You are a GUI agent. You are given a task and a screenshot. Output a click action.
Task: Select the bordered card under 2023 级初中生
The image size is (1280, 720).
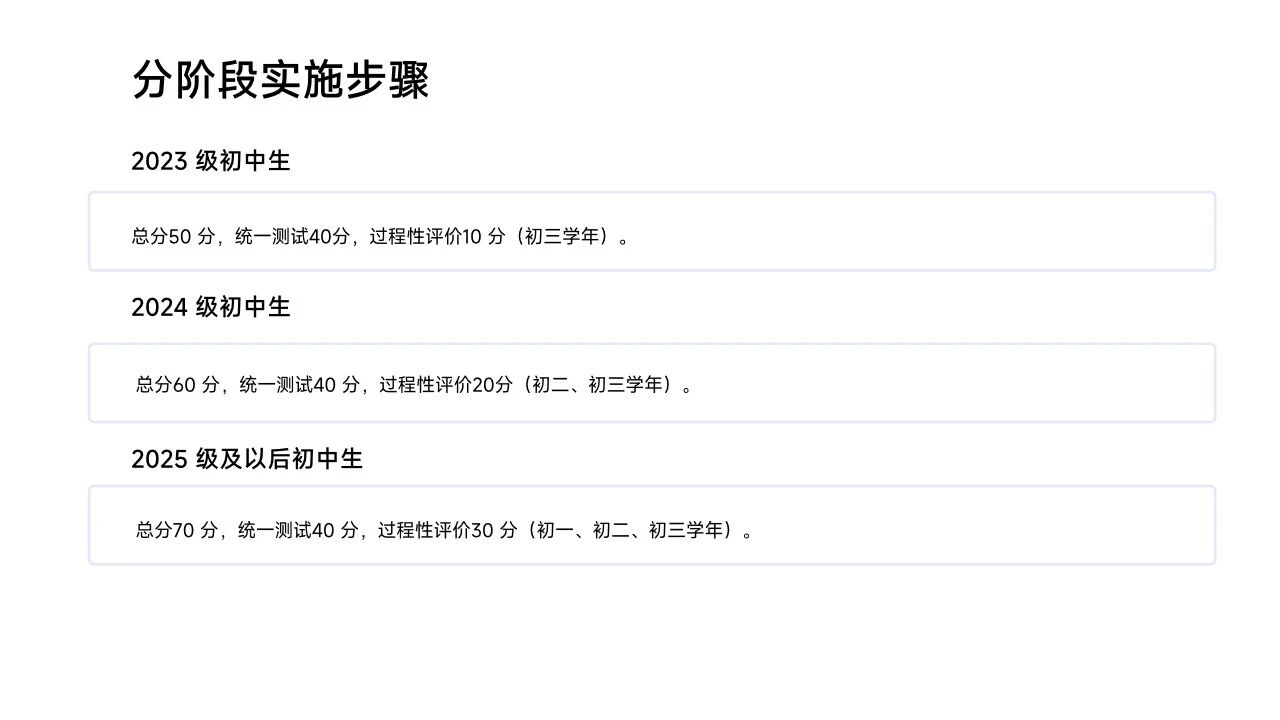652,231
